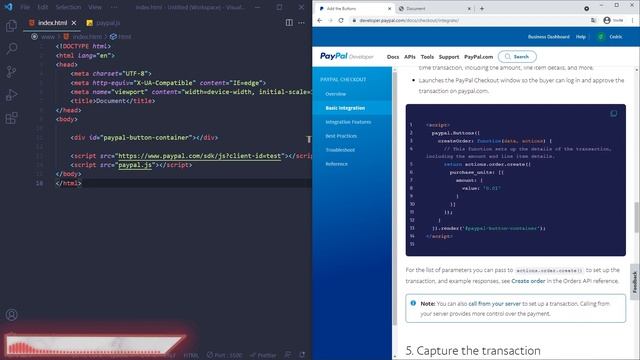Open the File menu in VS Code
Image resolution: width=640 pixels, height=360 pixels.
click(25, 7)
